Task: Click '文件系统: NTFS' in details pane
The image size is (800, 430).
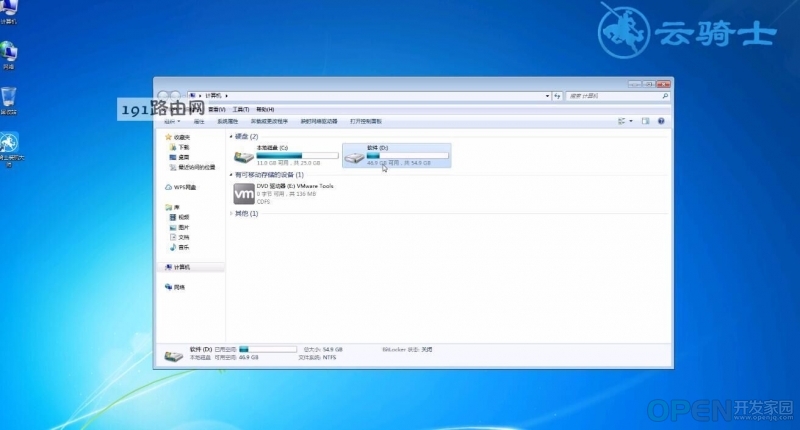Action: pos(317,358)
